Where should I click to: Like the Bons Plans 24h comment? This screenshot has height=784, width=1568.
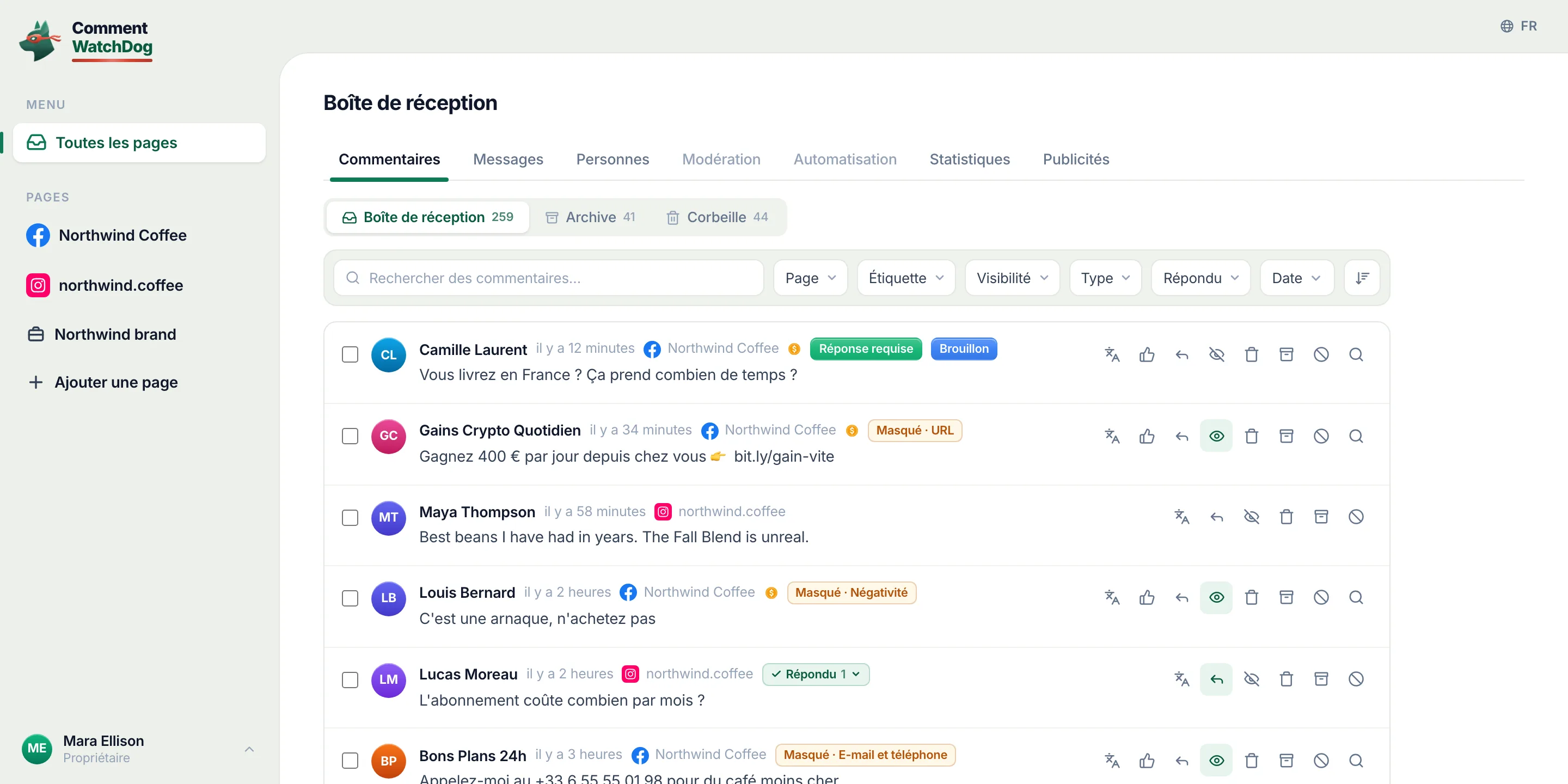[x=1147, y=760]
